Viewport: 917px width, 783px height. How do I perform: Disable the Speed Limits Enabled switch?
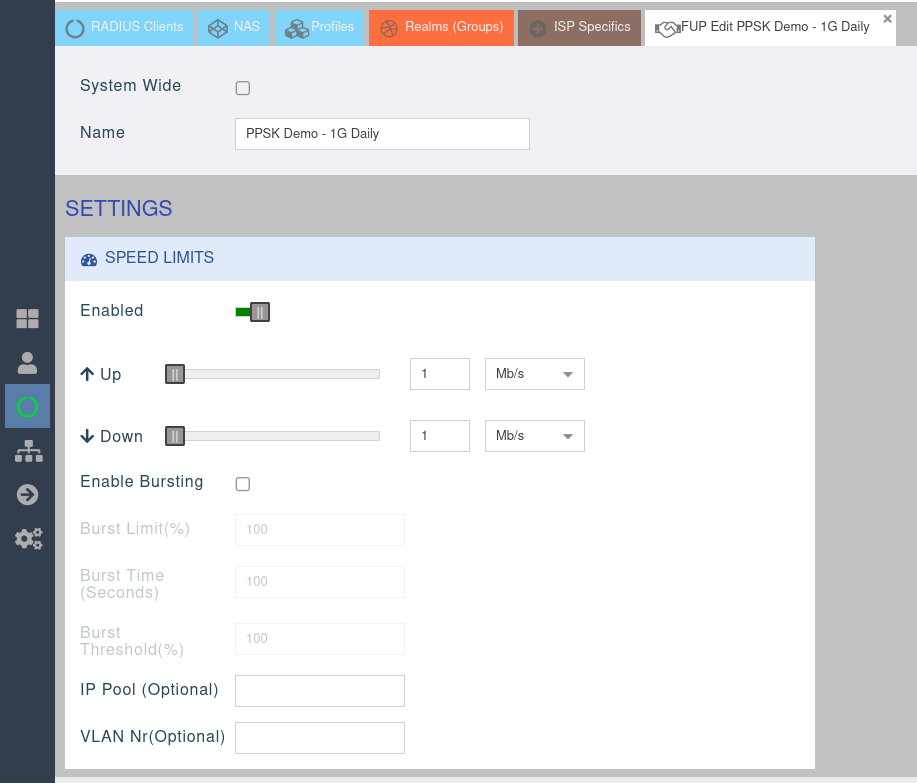(254, 312)
